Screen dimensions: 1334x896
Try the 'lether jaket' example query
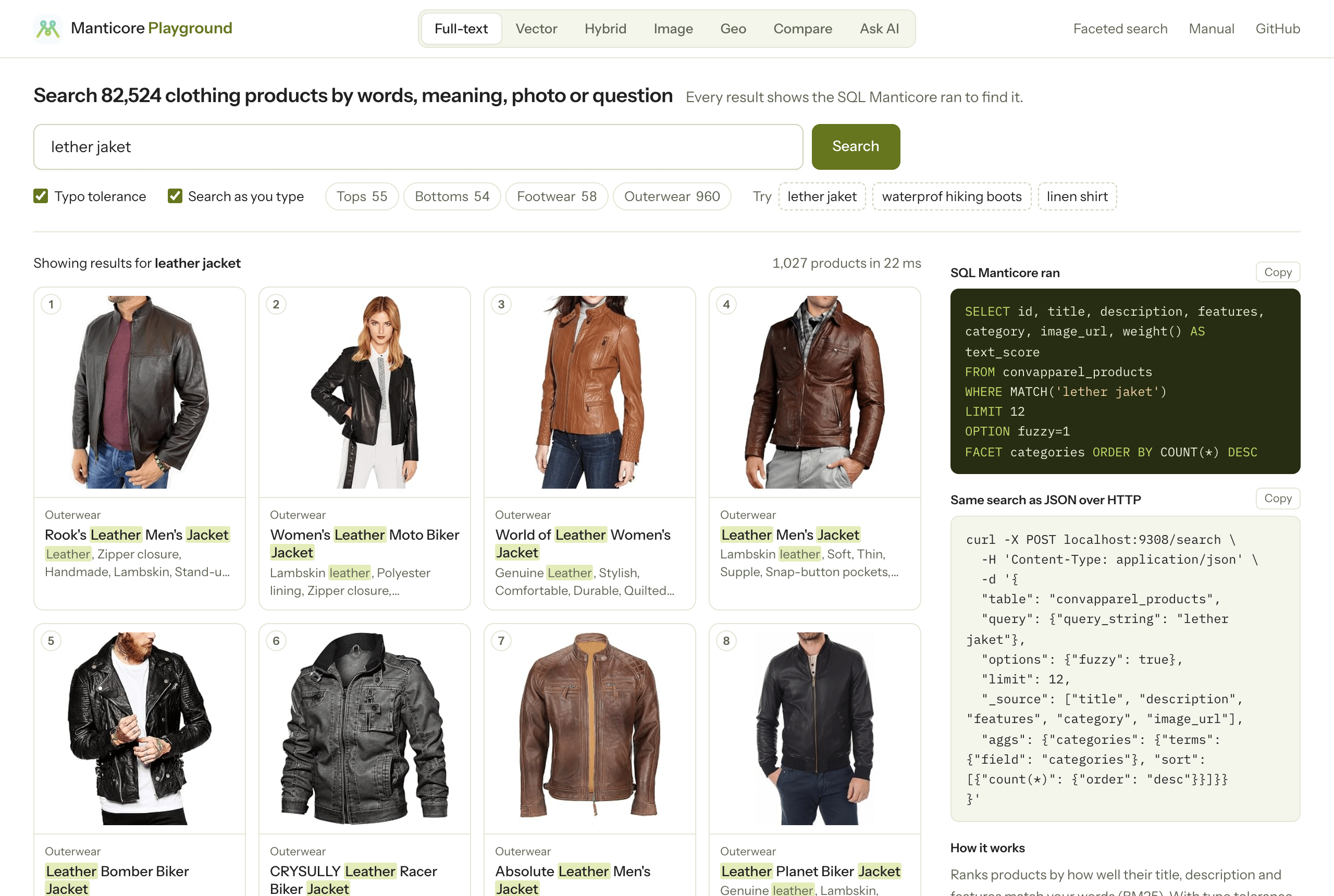(821, 196)
